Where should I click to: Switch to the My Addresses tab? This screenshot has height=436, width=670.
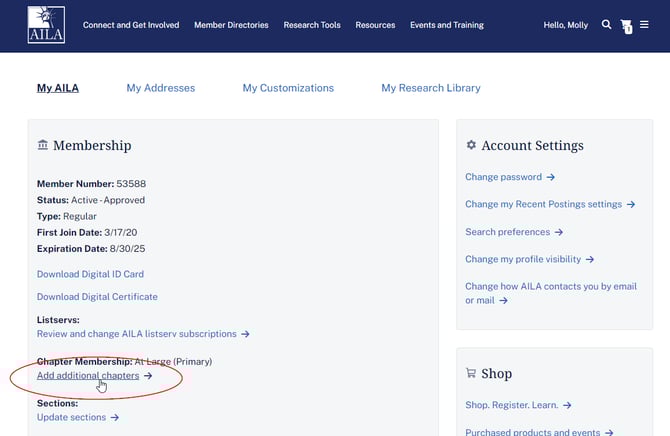(x=160, y=88)
